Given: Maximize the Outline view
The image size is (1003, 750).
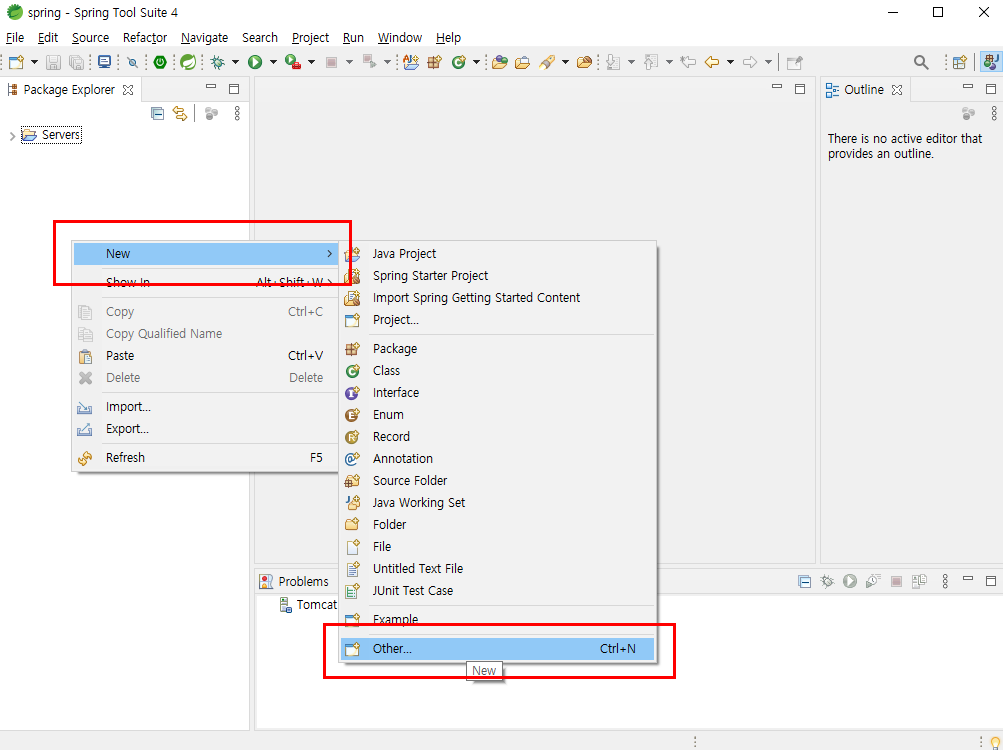Looking at the screenshot, I should click(x=991, y=89).
